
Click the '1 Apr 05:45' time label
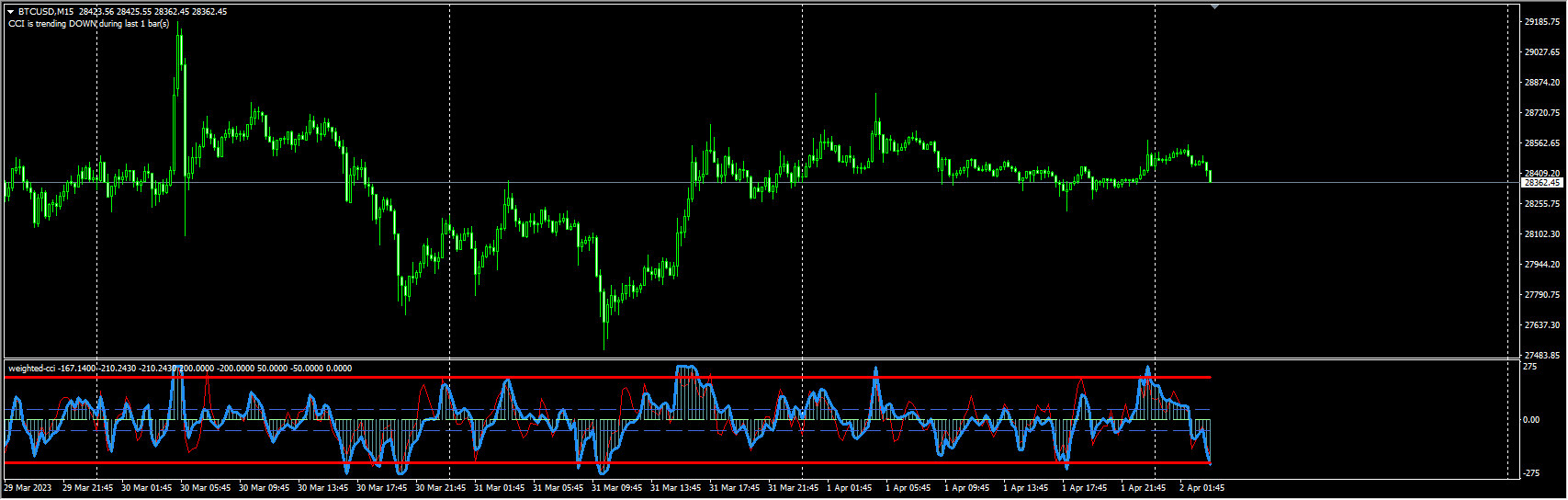[908, 488]
